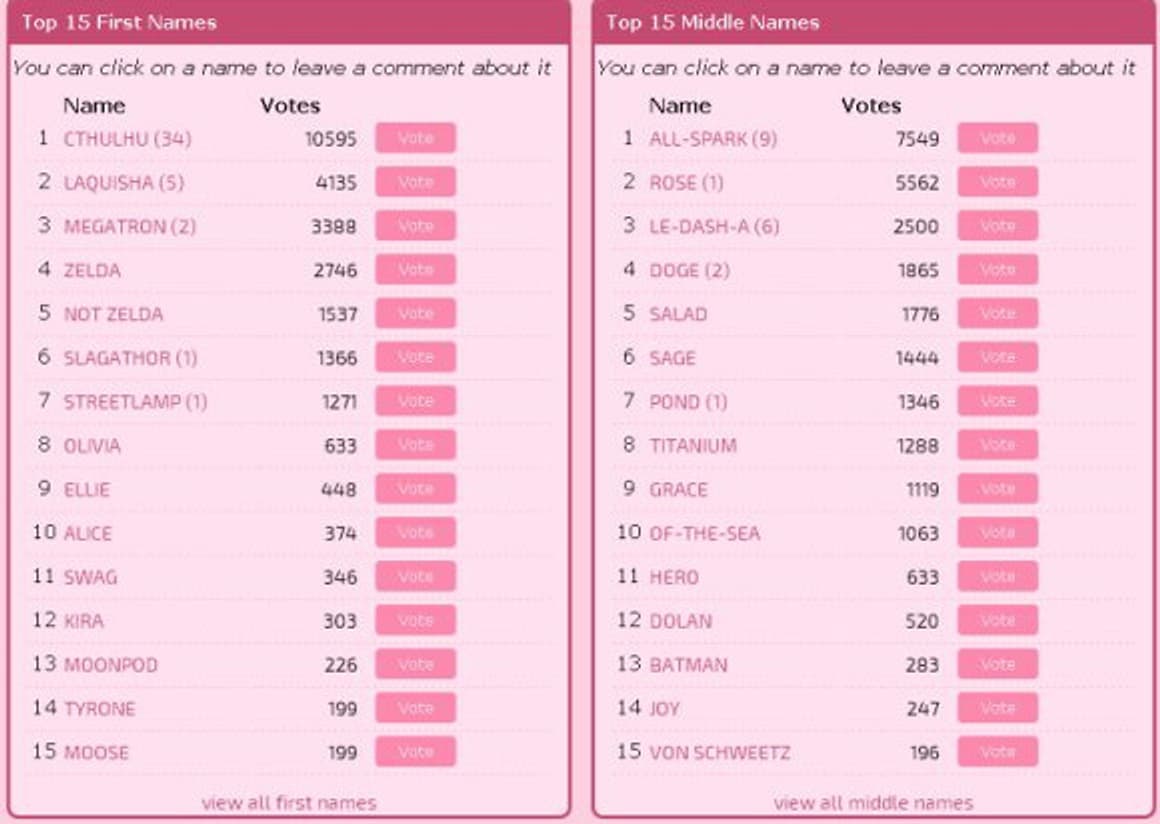
Task: Click the OF-THE-SEA middle name
Action: point(704,533)
